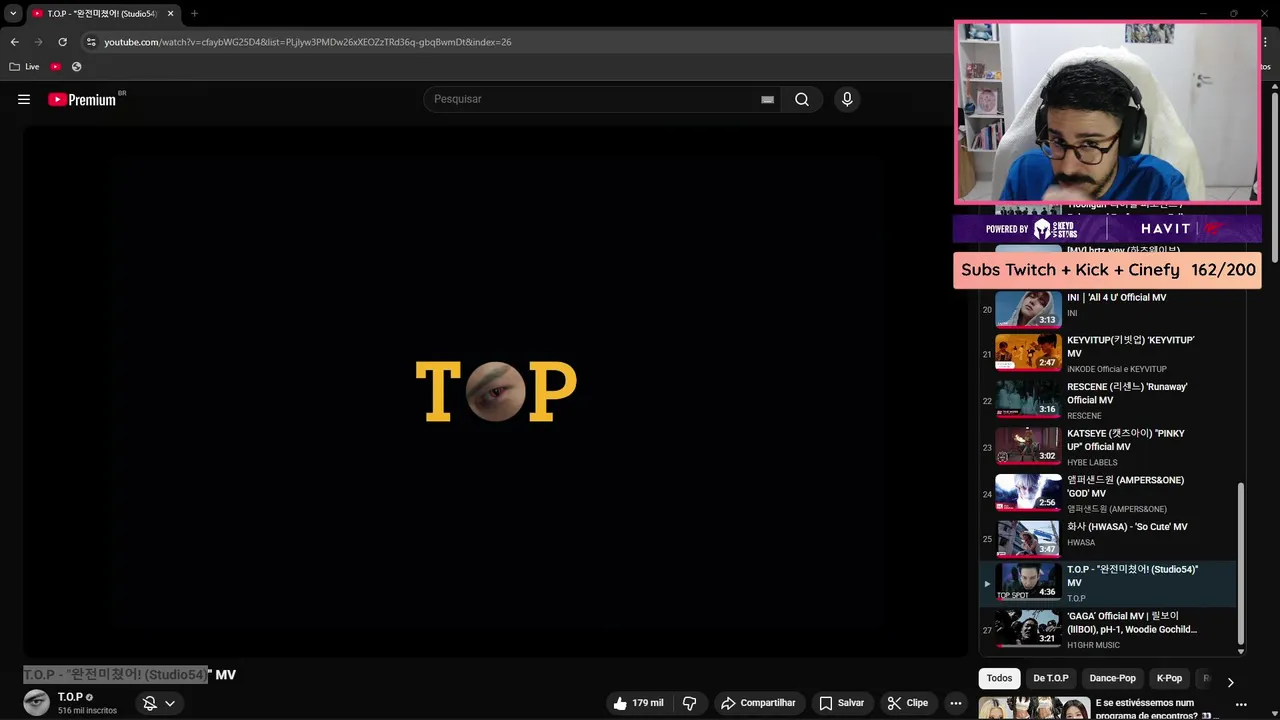Open the Live bookmarks folder
The width and height of the screenshot is (1280, 720).
click(x=24, y=67)
